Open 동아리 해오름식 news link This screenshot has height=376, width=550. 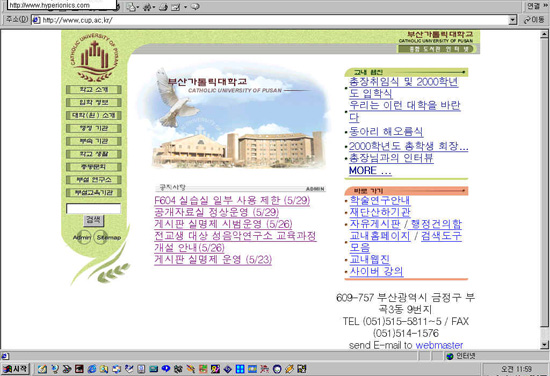[x=386, y=132]
